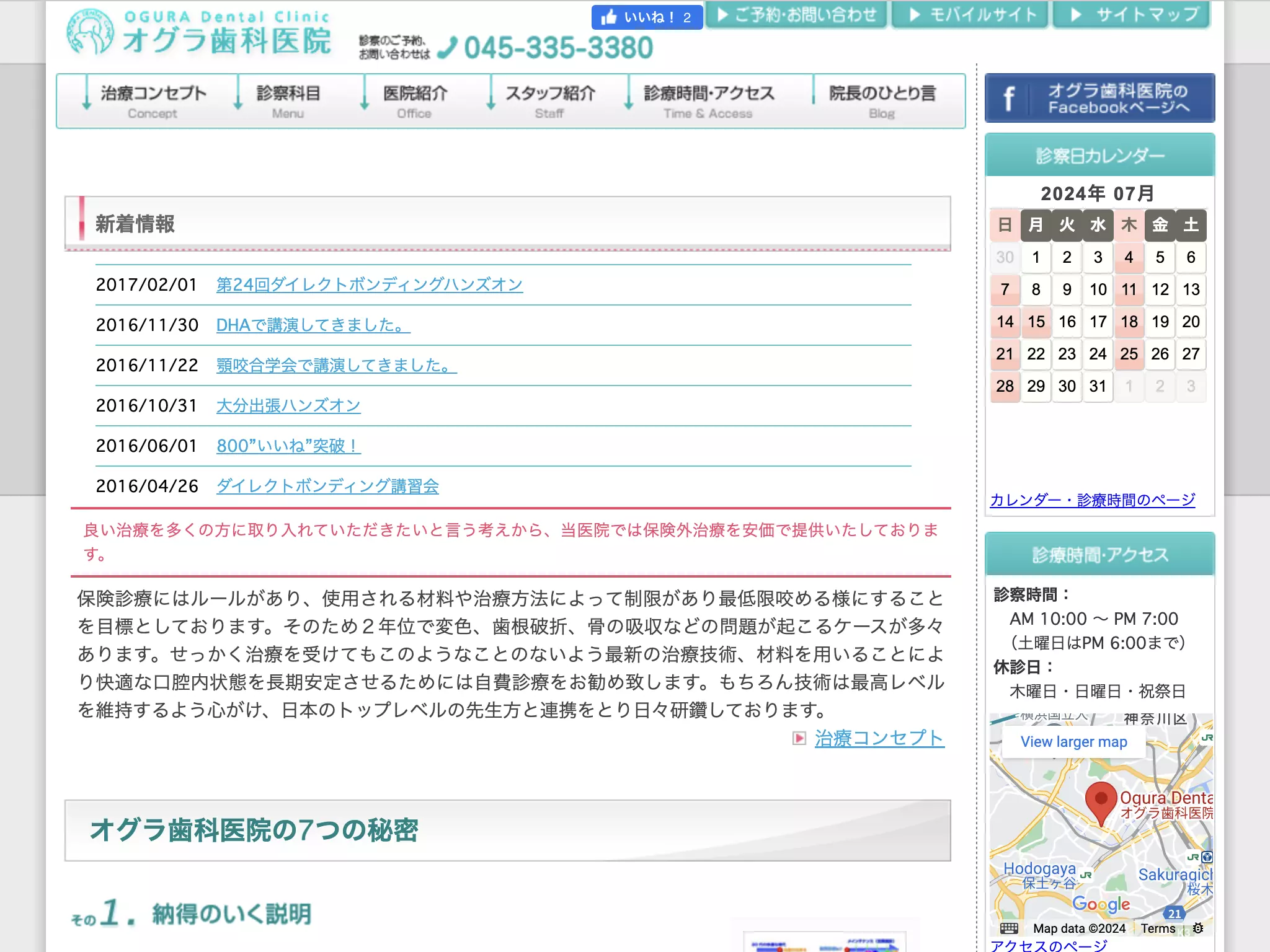Open the 医院紹介 Office menu
Viewport: 1270px width, 952px height.
[414, 102]
